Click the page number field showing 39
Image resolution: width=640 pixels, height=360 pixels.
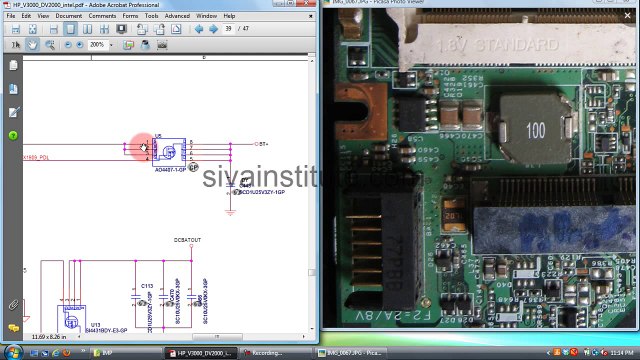(228, 29)
